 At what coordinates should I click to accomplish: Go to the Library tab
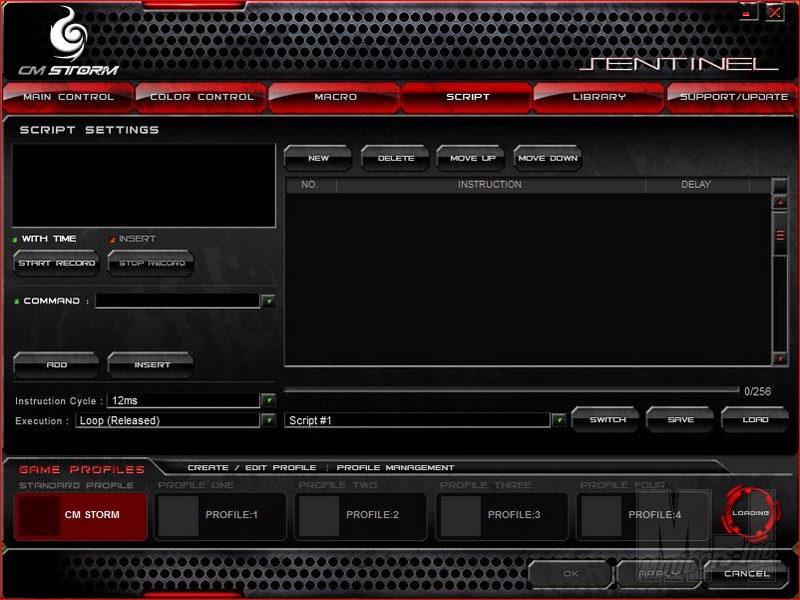click(x=599, y=97)
